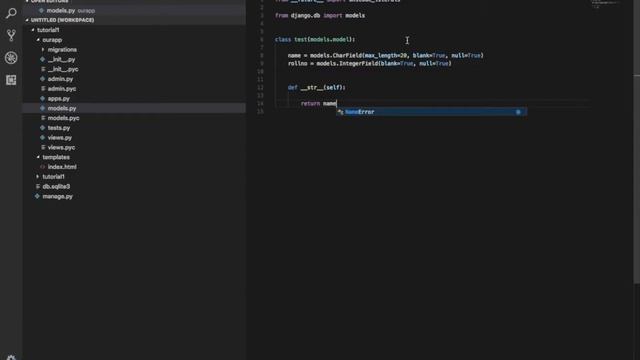Open the Extensions view icon
The image size is (640, 360).
click(x=11, y=80)
